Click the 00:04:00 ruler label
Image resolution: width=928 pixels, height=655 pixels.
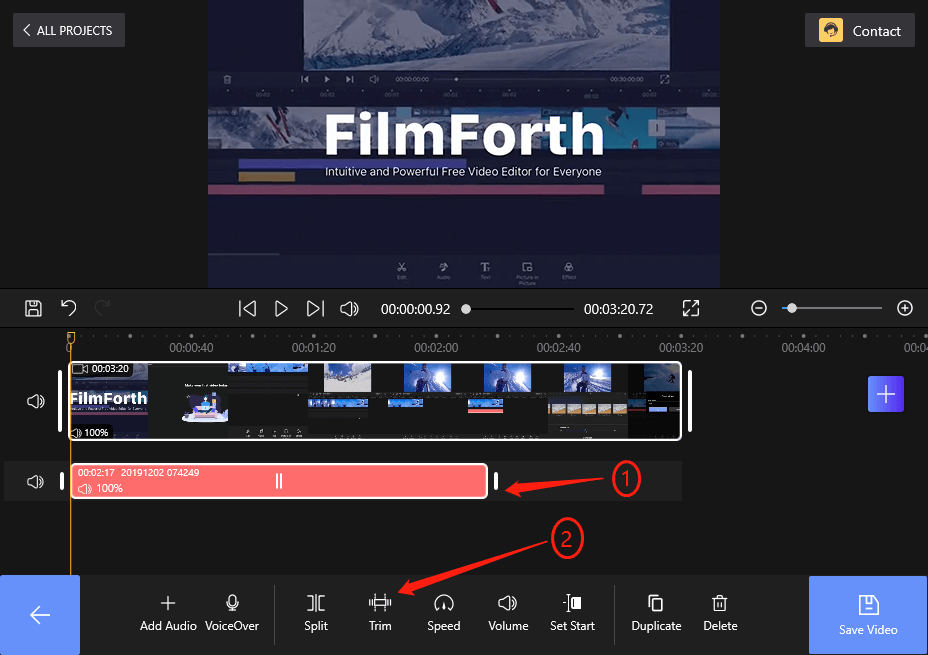coord(803,348)
